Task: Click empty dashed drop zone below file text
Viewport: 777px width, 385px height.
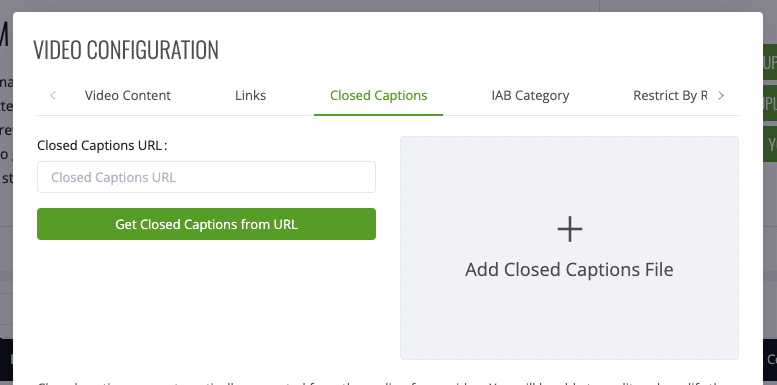Action: pos(569,322)
